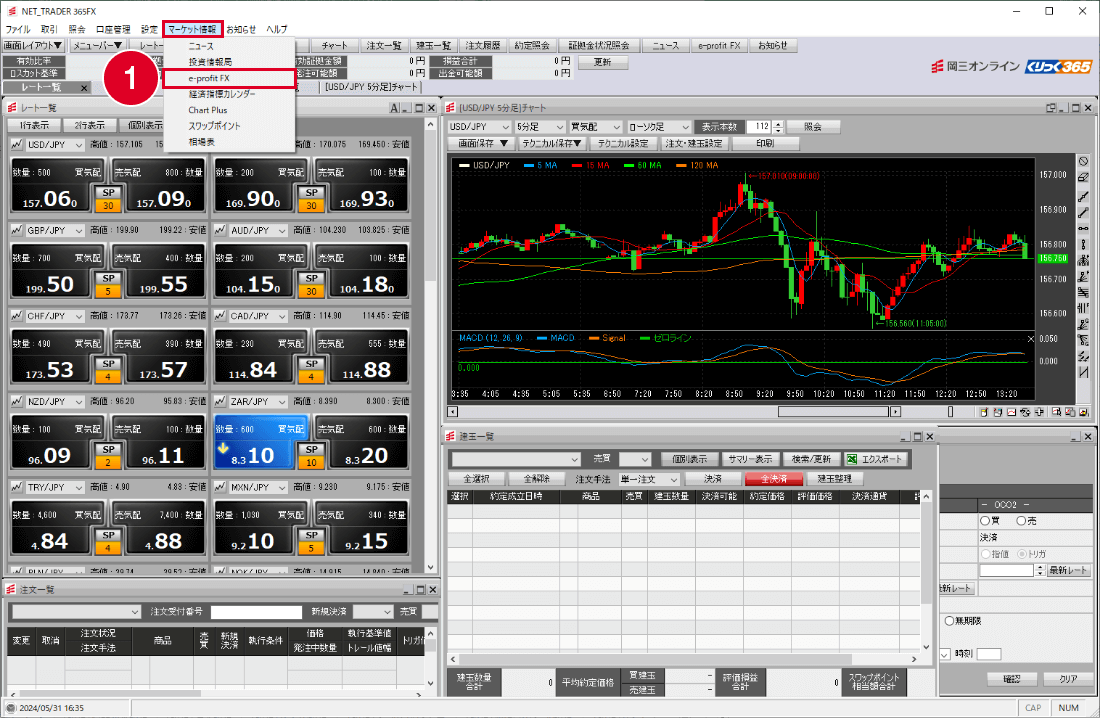Screen dimensions: 1100x718
Task: Click the レート一覧 vertical scrollbar
Action: coord(430,345)
